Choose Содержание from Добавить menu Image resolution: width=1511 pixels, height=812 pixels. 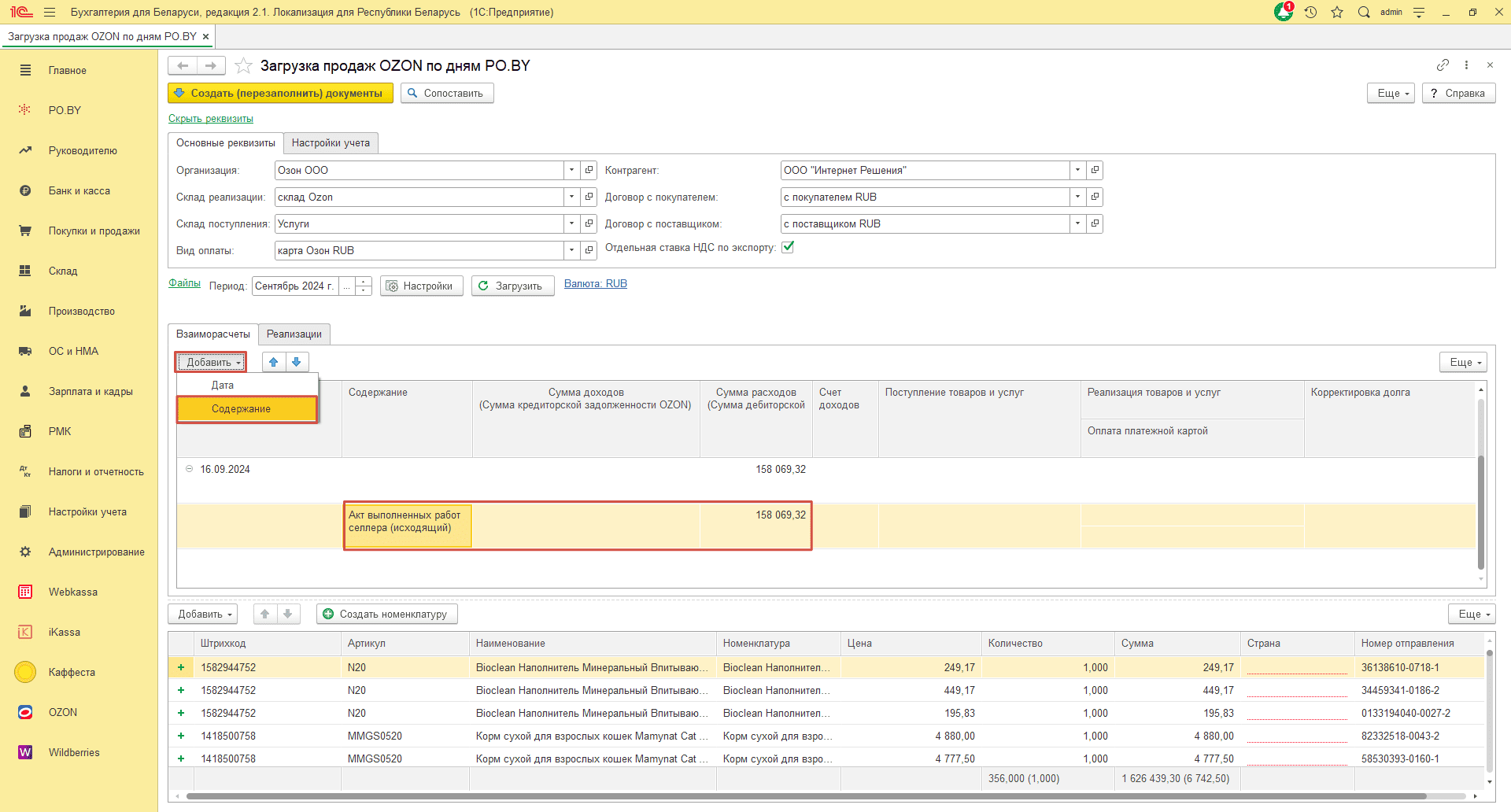click(247, 408)
